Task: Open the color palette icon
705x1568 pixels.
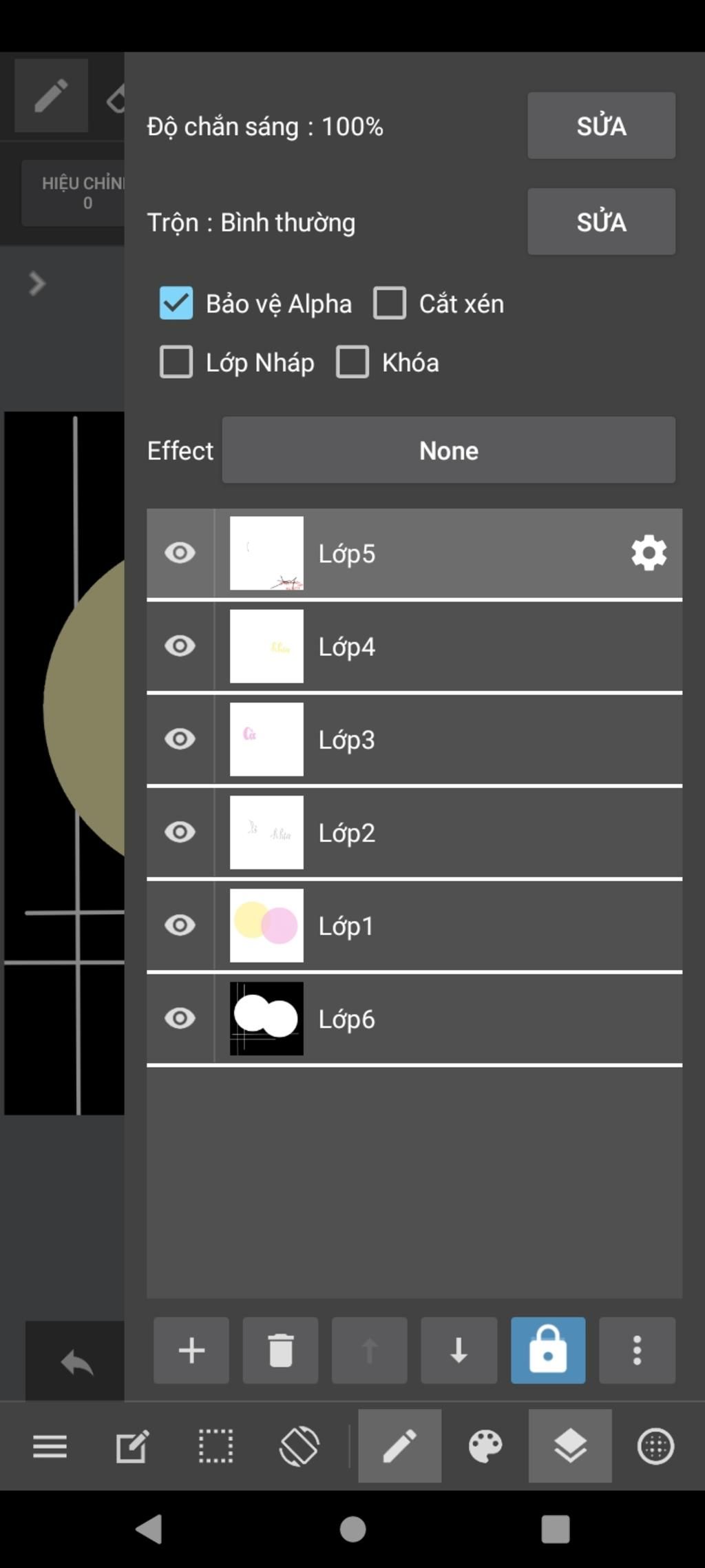Action: 485,1445
